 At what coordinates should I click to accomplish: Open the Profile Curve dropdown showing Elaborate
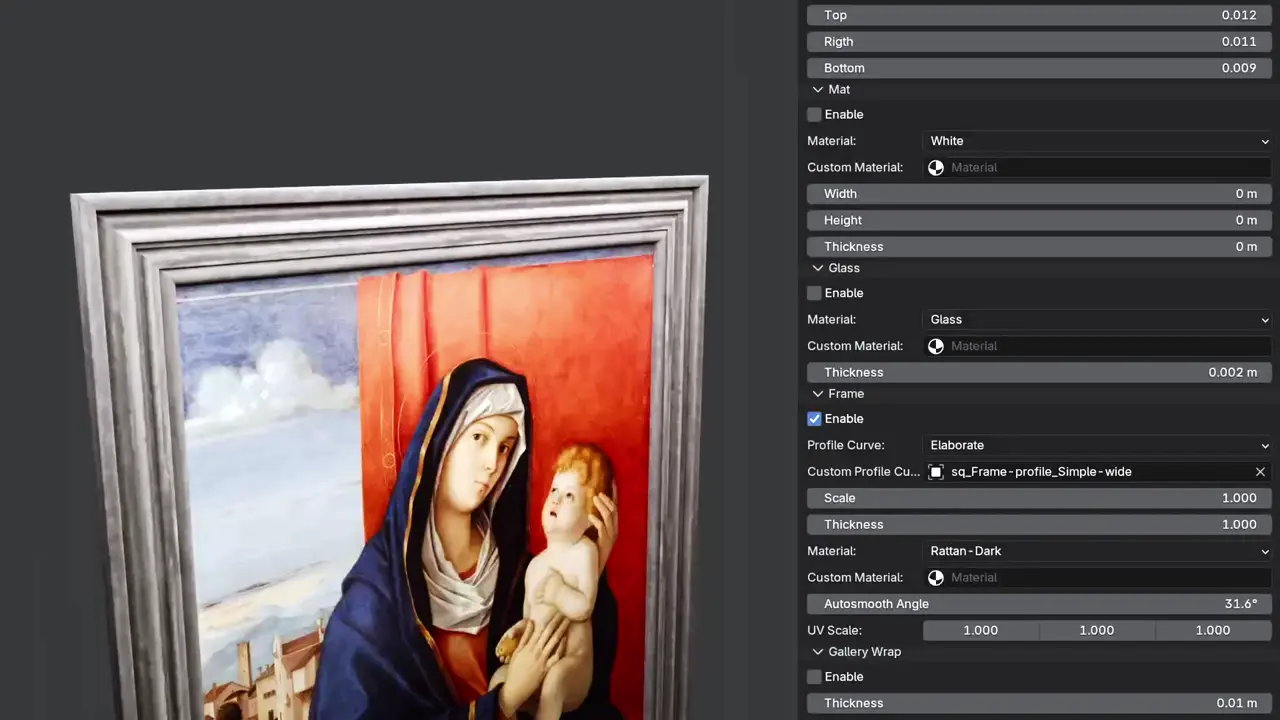pos(1097,445)
